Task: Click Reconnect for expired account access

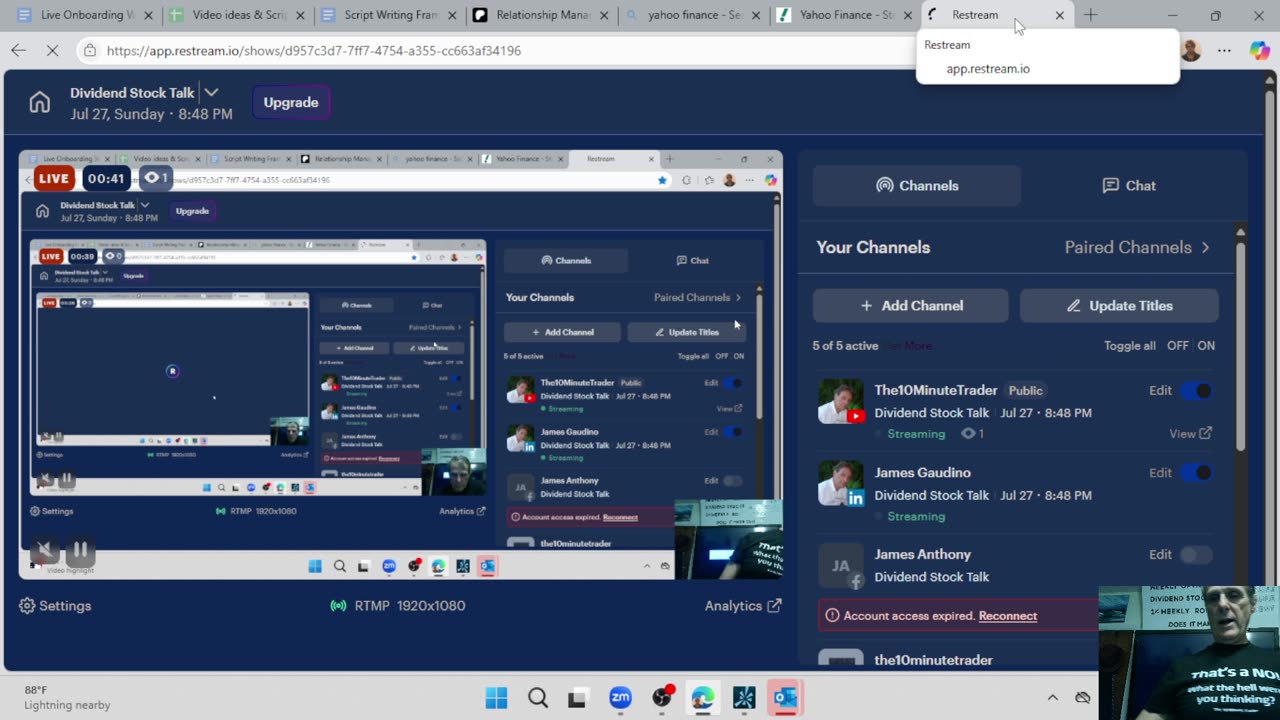Action: [1008, 616]
